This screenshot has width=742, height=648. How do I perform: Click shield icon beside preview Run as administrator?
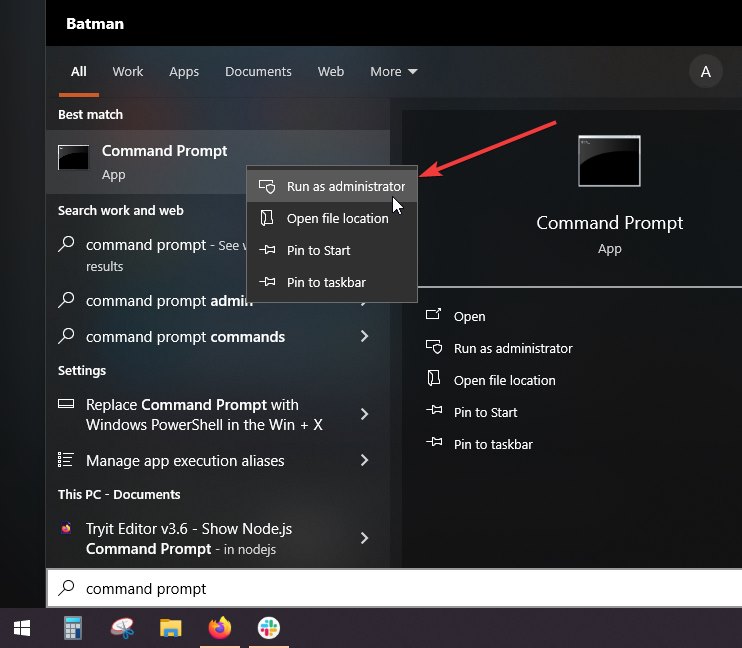(434, 347)
